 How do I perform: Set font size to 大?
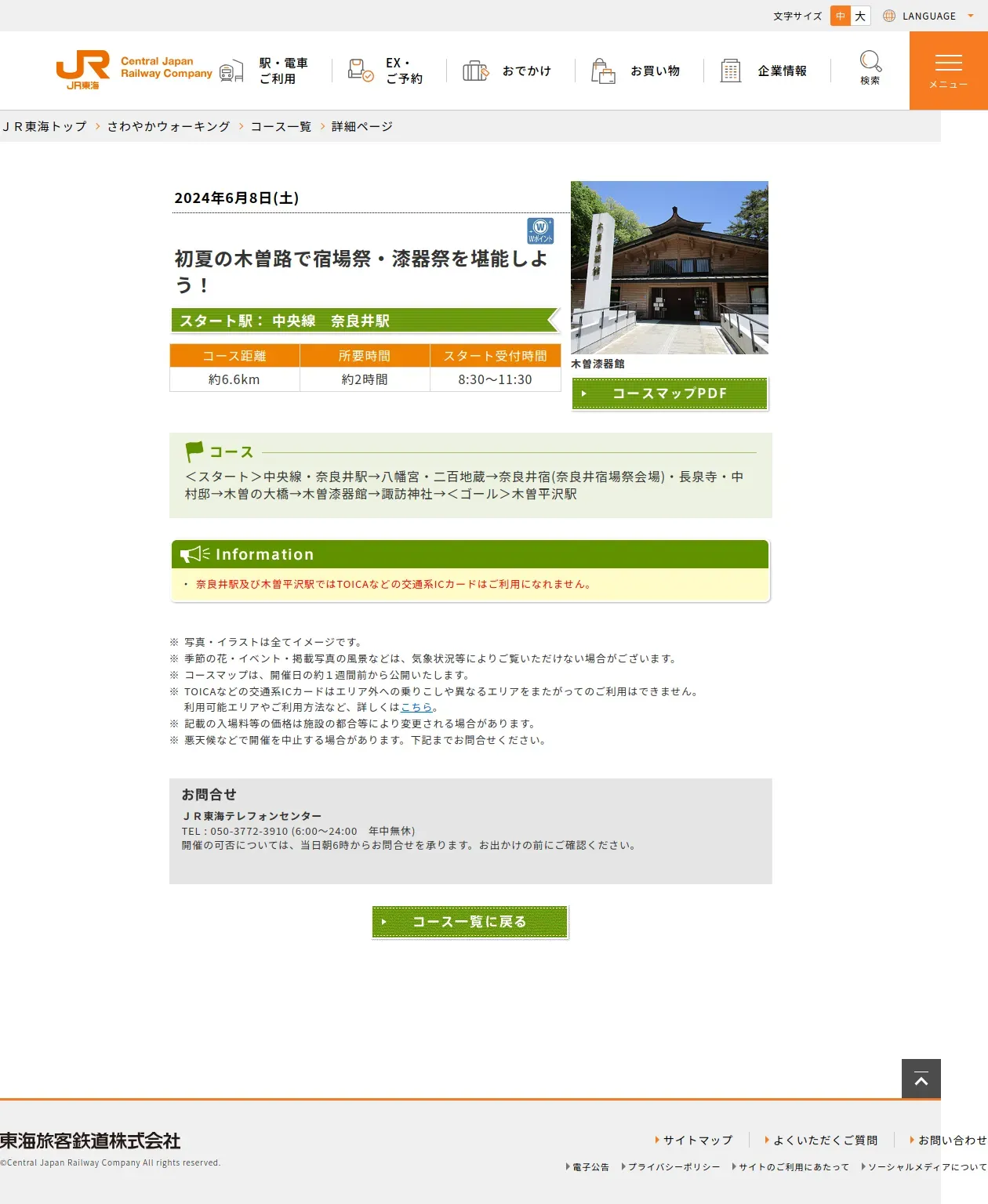click(860, 16)
